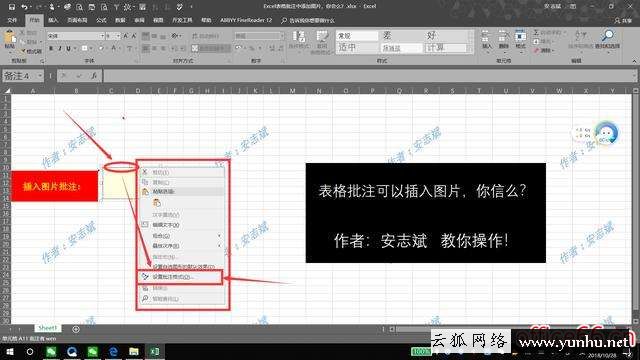Viewport: 640px width, 360px height.
Task: Click Increase Font Size icon
Action: point(126,36)
